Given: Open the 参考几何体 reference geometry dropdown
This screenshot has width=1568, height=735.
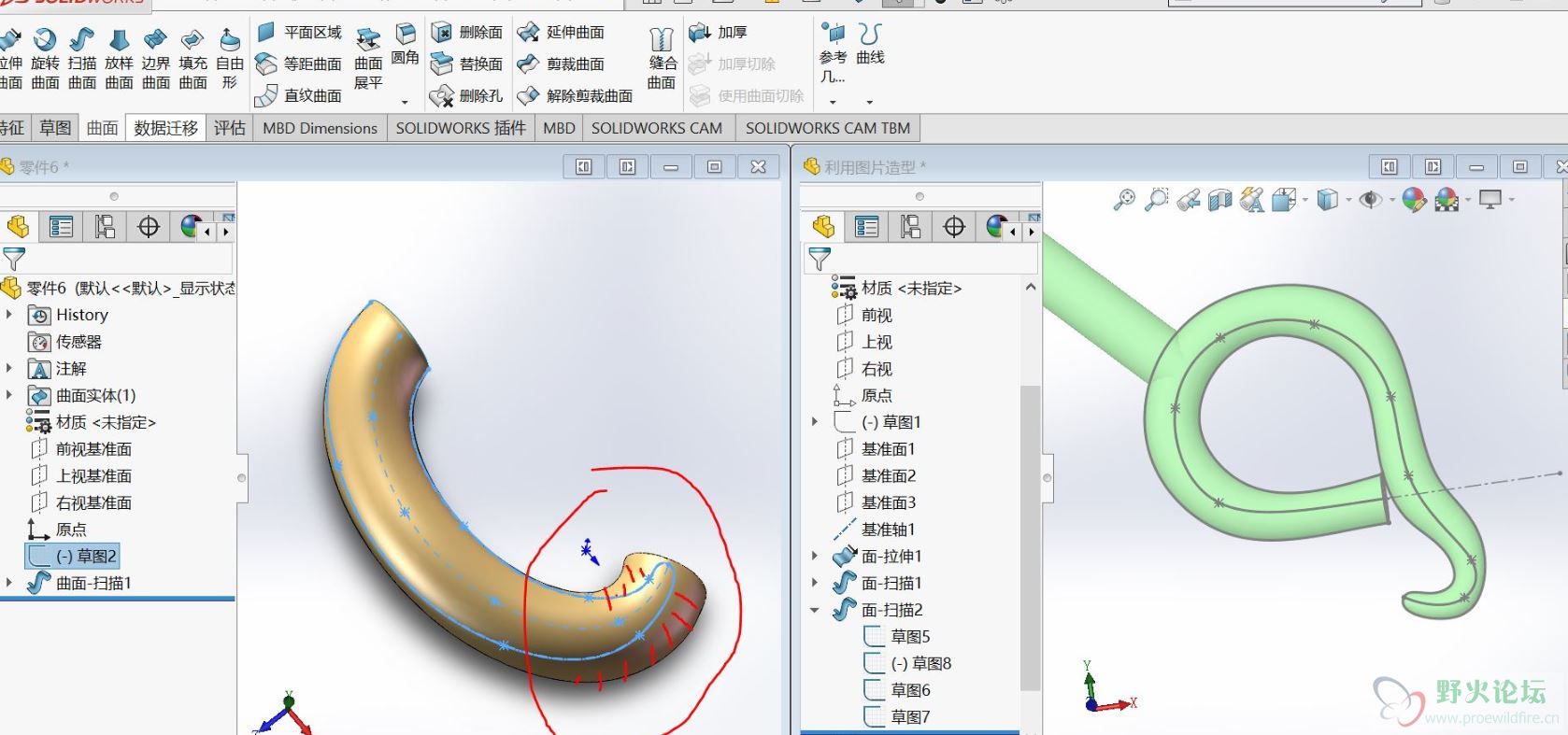Looking at the screenshot, I should pos(833,102).
